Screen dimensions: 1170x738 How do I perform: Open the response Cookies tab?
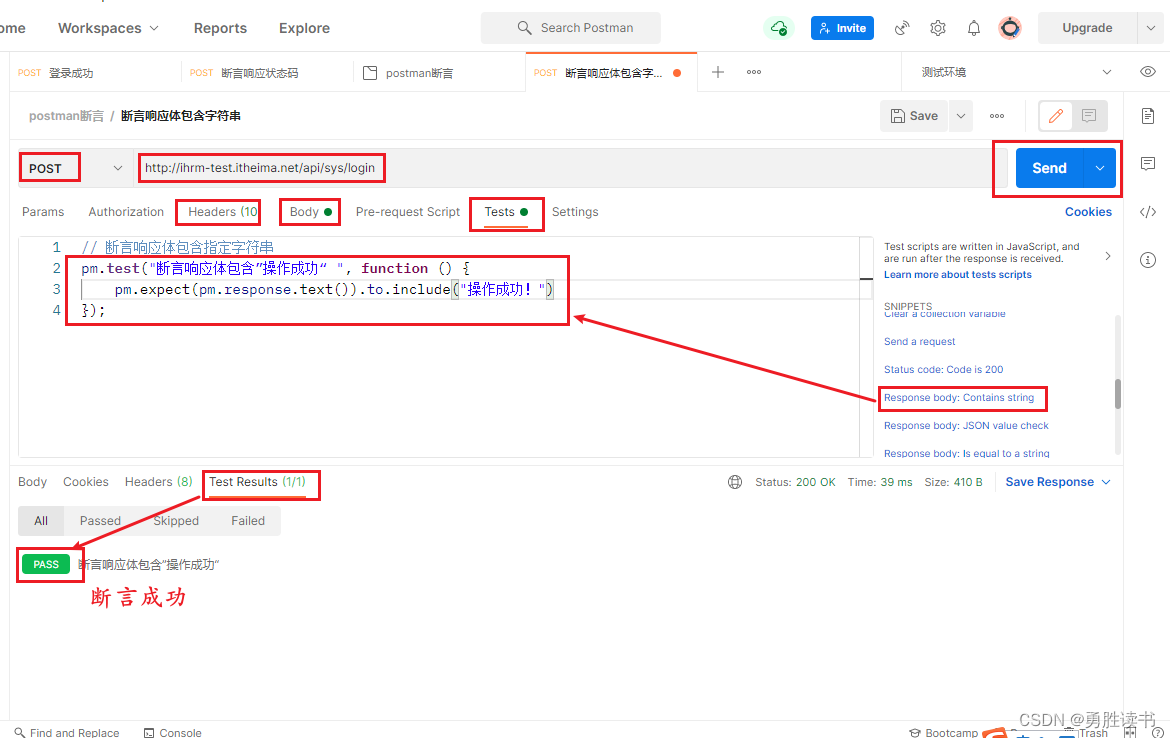86,482
